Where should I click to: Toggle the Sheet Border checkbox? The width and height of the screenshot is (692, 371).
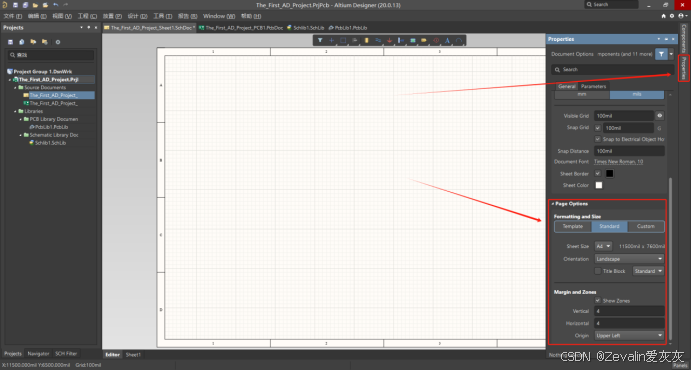(598, 173)
